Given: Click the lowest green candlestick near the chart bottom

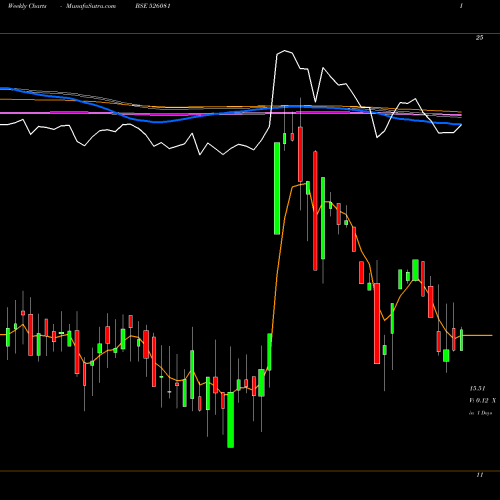Looking at the screenshot, I should coord(230,420).
